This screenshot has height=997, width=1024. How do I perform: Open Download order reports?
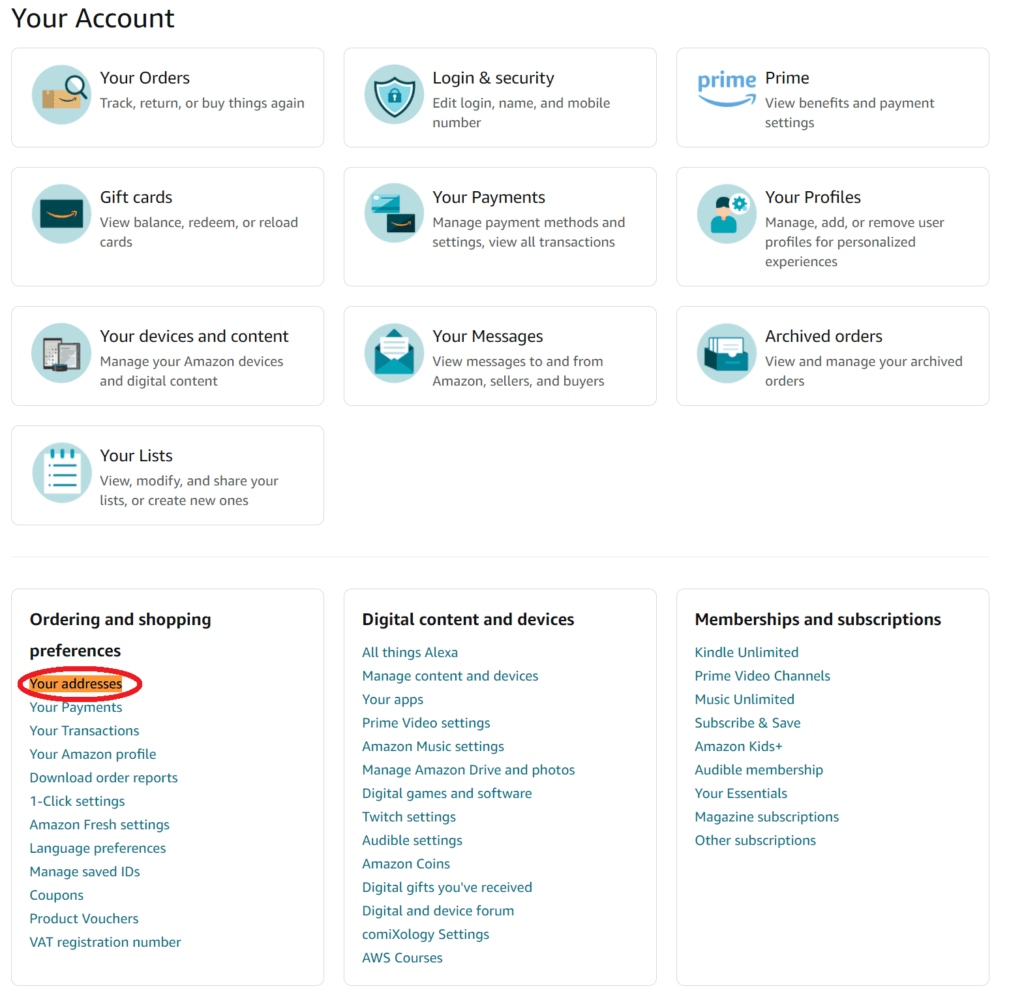(x=103, y=778)
